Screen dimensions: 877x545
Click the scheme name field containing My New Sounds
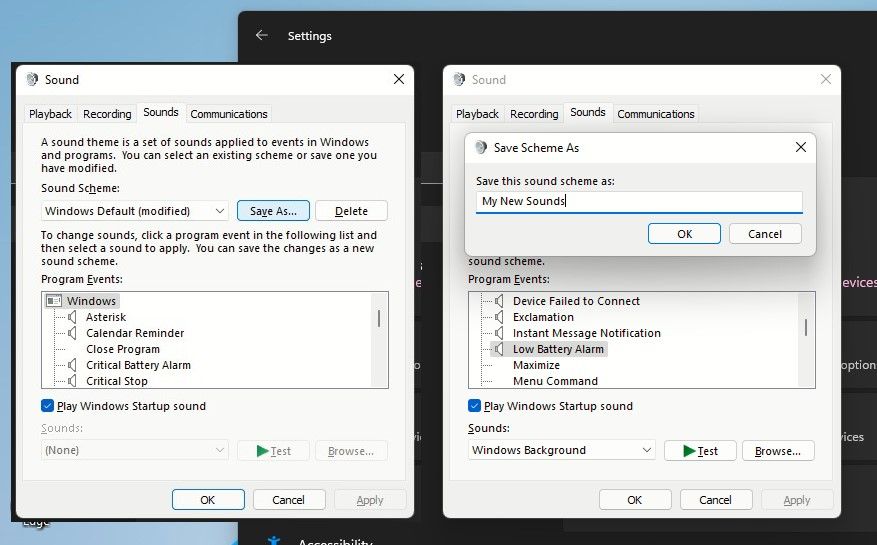(639, 201)
